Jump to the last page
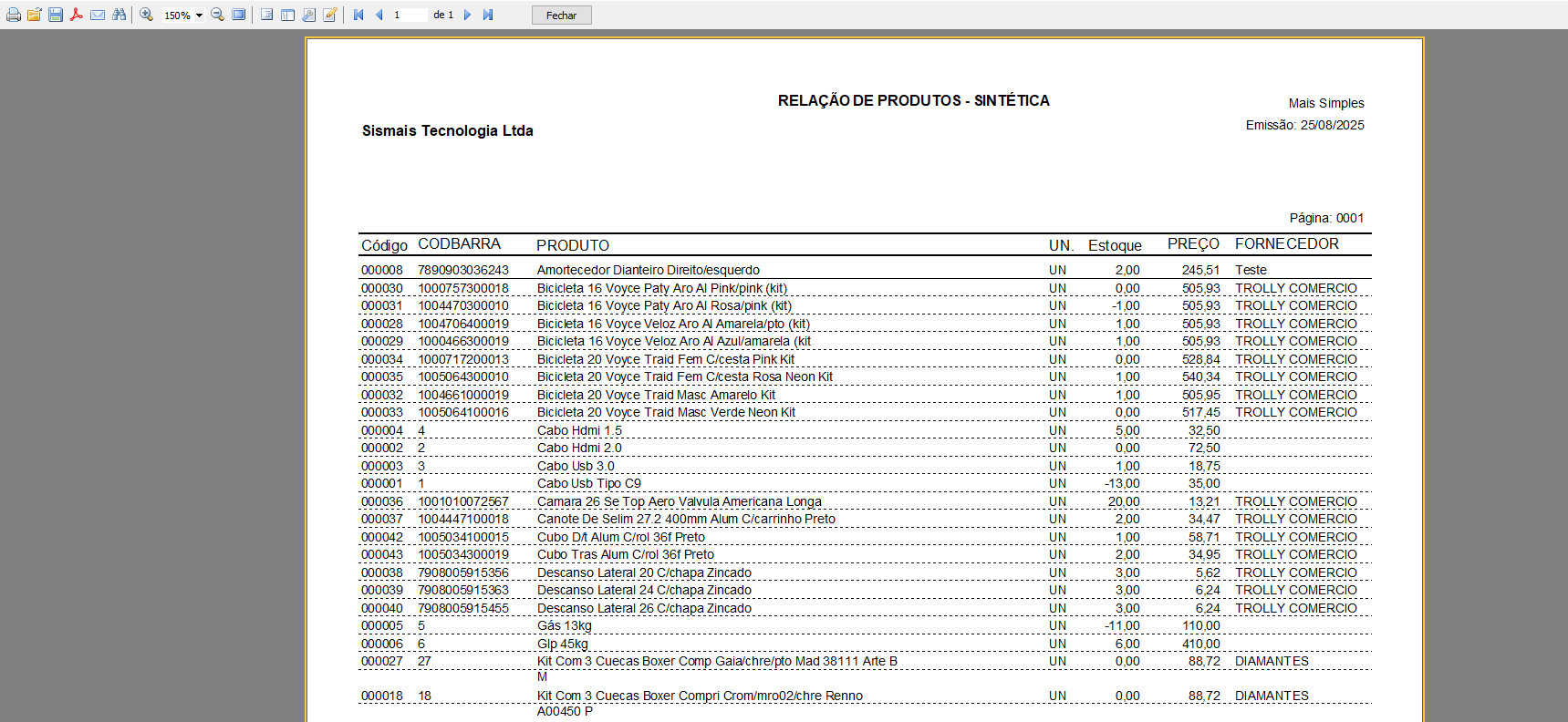Image resolution: width=1568 pixels, height=722 pixels. pyautogui.click(x=488, y=15)
